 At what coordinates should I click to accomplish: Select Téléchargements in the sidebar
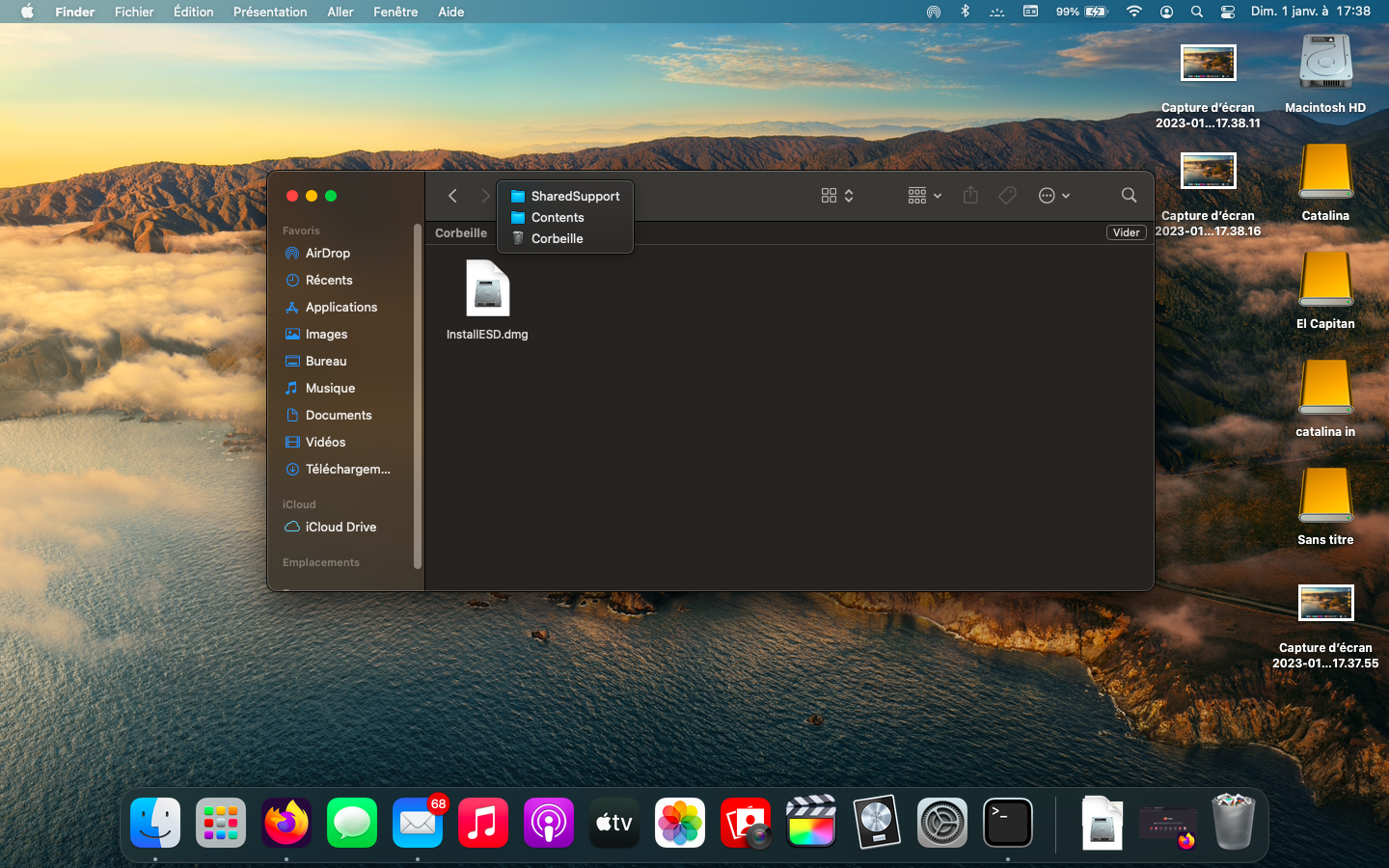[346, 470]
